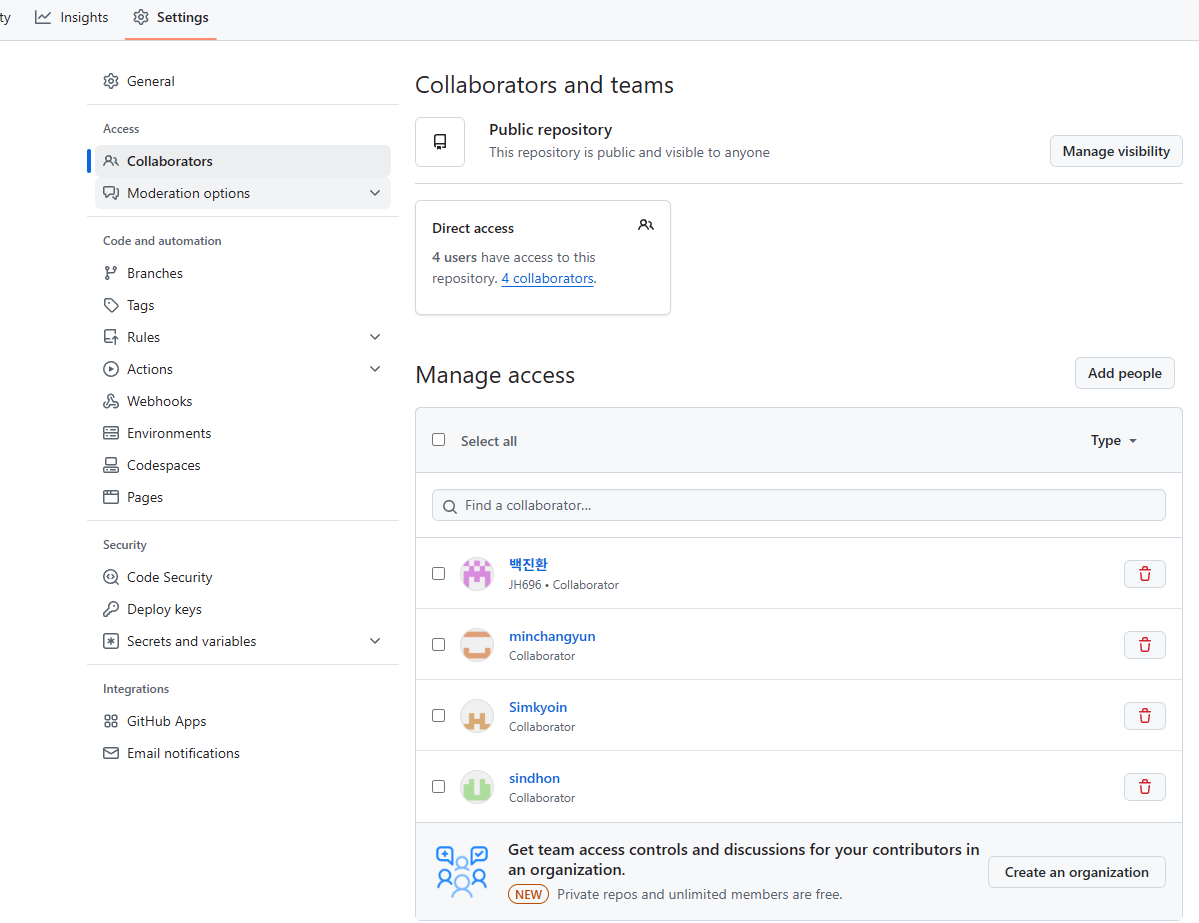Open Simkyoin profile link
The height and width of the screenshot is (923, 1199).
(x=538, y=707)
